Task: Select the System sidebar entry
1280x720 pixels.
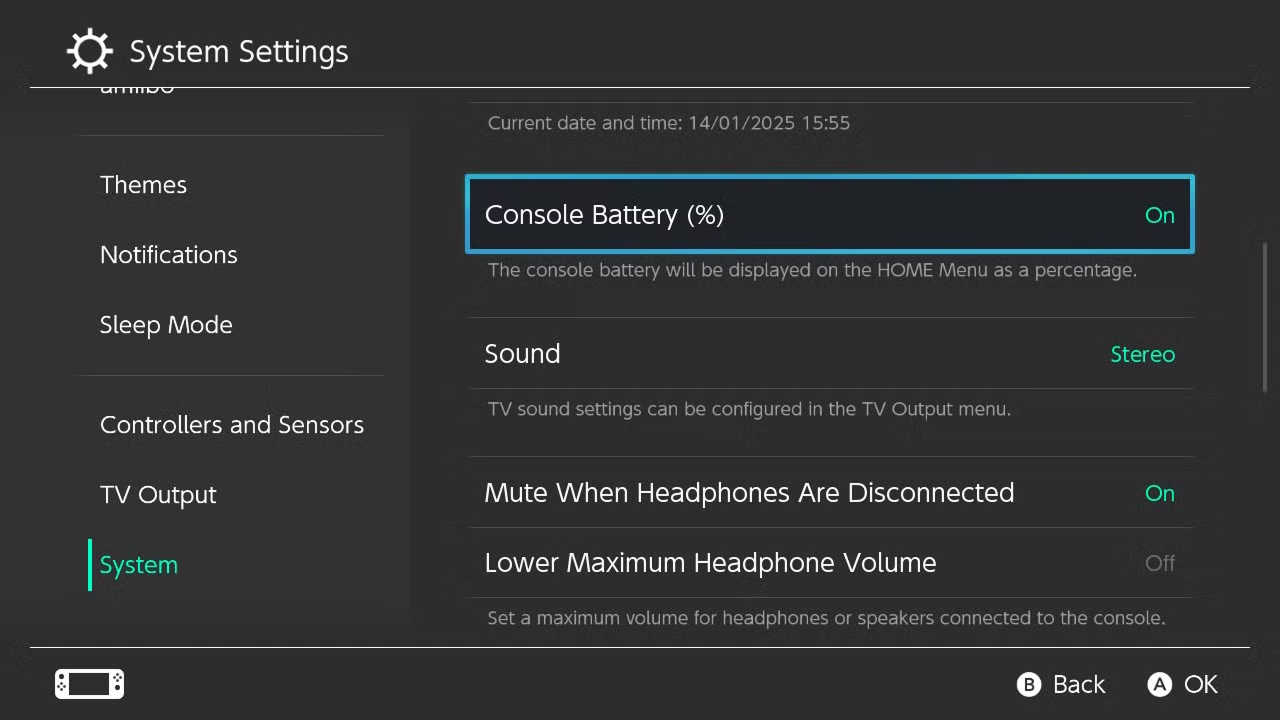Action: pos(138,565)
